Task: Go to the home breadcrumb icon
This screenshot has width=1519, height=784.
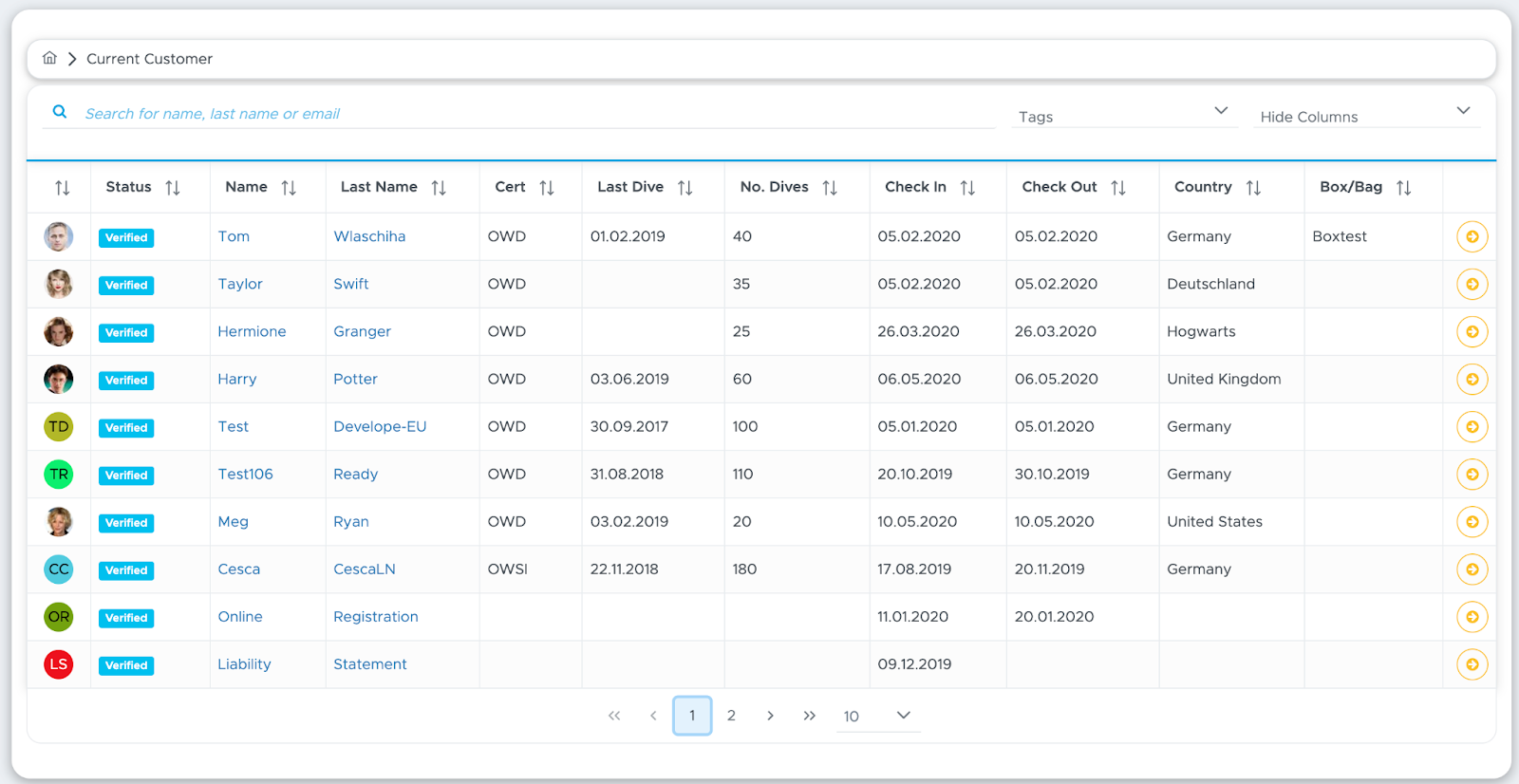Action: click(49, 58)
